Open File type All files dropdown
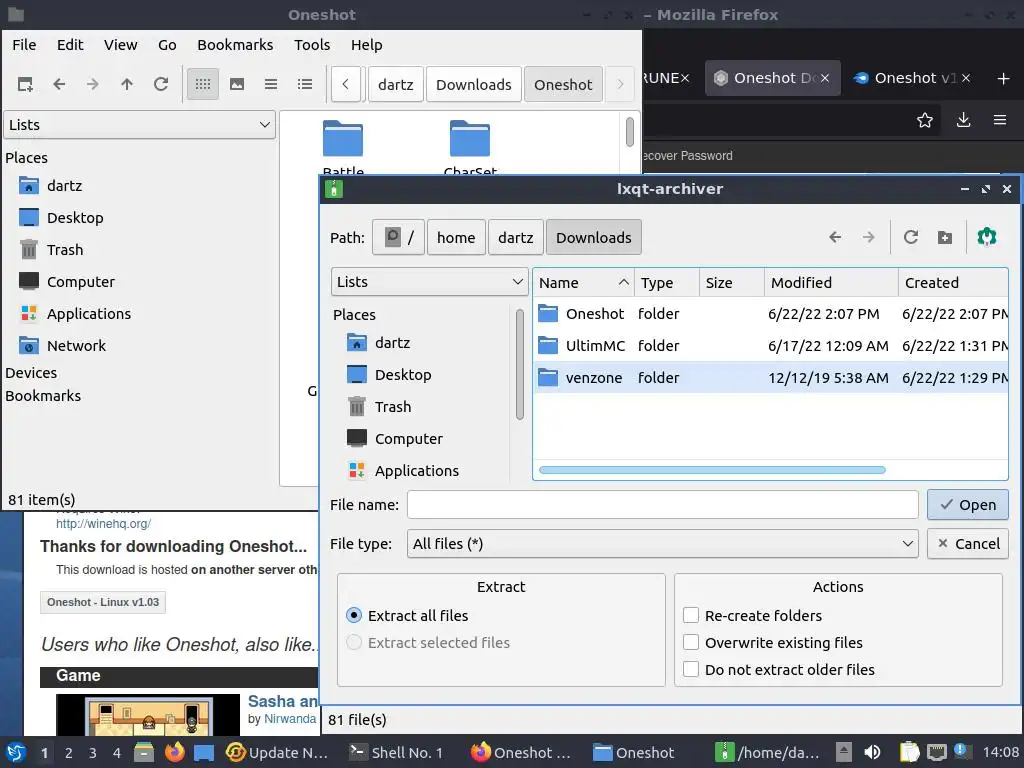The image size is (1024, 768). (x=662, y=543)
